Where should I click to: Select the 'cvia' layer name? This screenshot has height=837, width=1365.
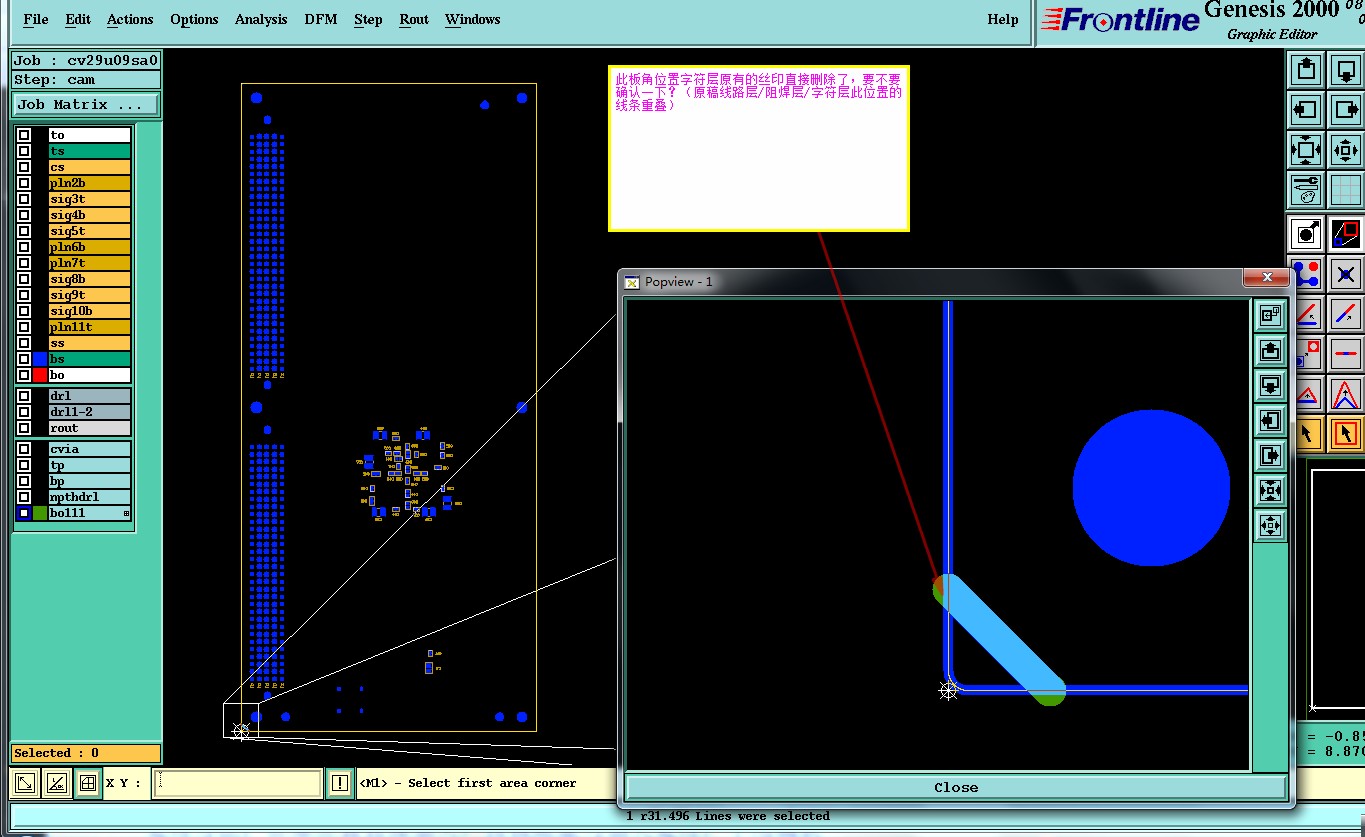(x=90, y=449)
